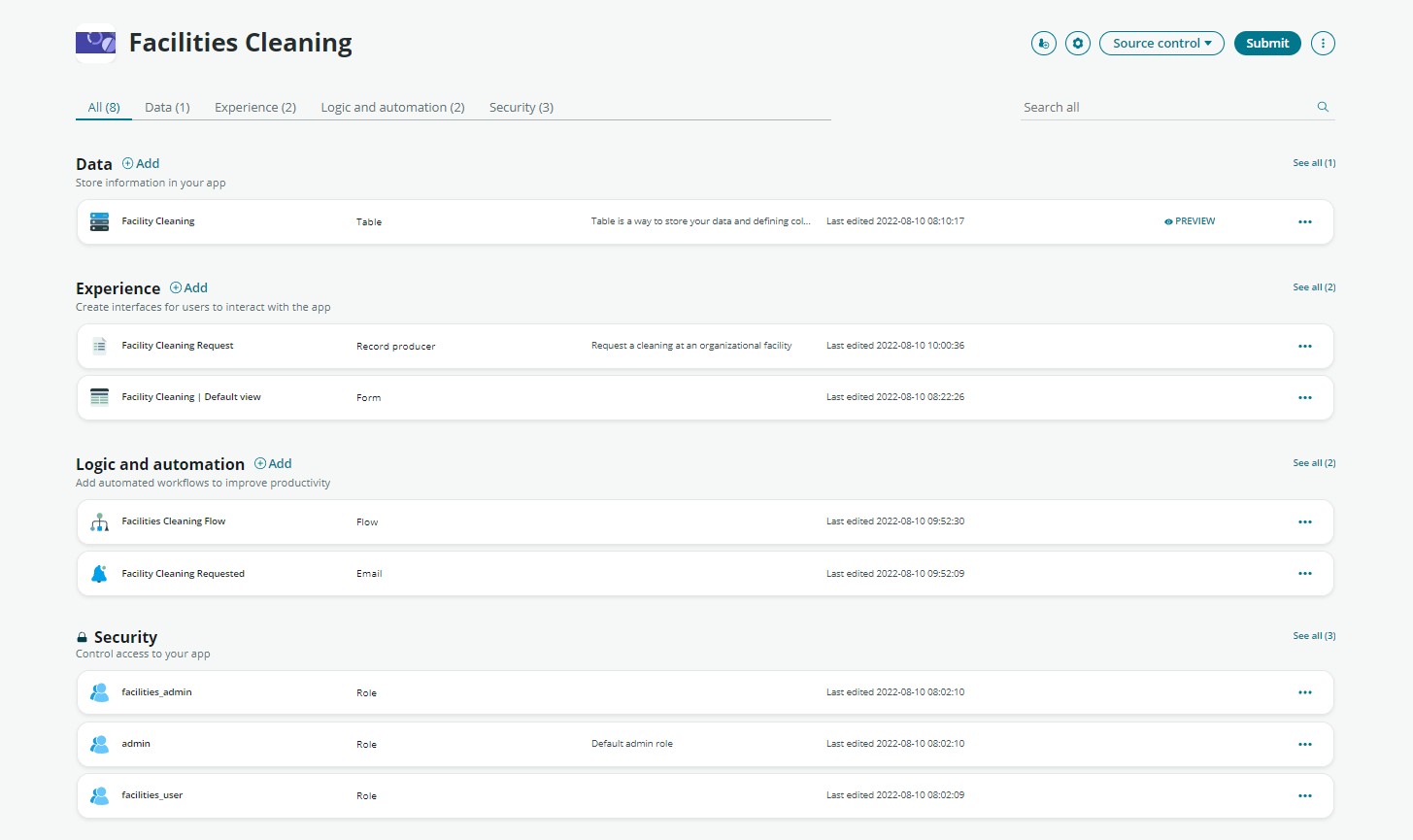Click the Default view form icon
Image resolution: width=1413 pixels, height=840 pixels.
[x=99, y=397]
